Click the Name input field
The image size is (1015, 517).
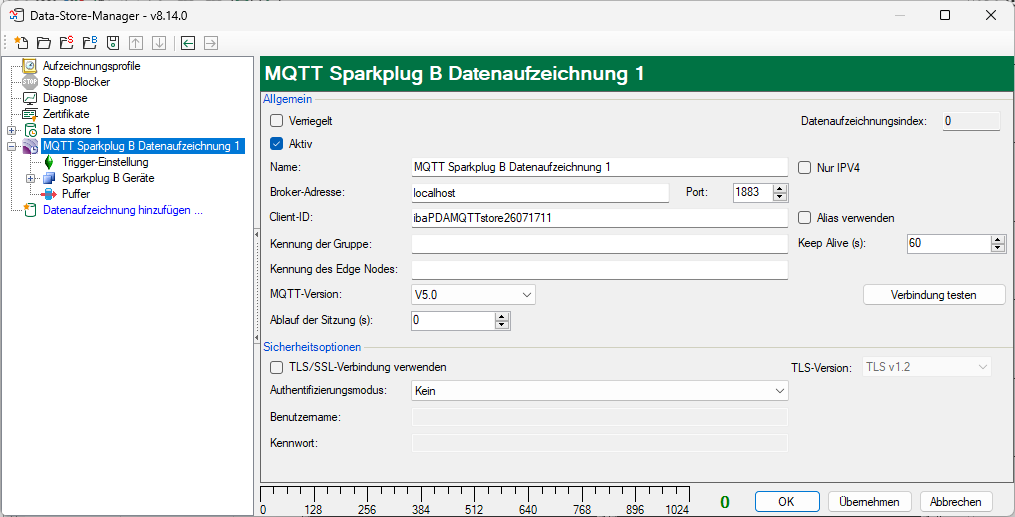[599, 167]
